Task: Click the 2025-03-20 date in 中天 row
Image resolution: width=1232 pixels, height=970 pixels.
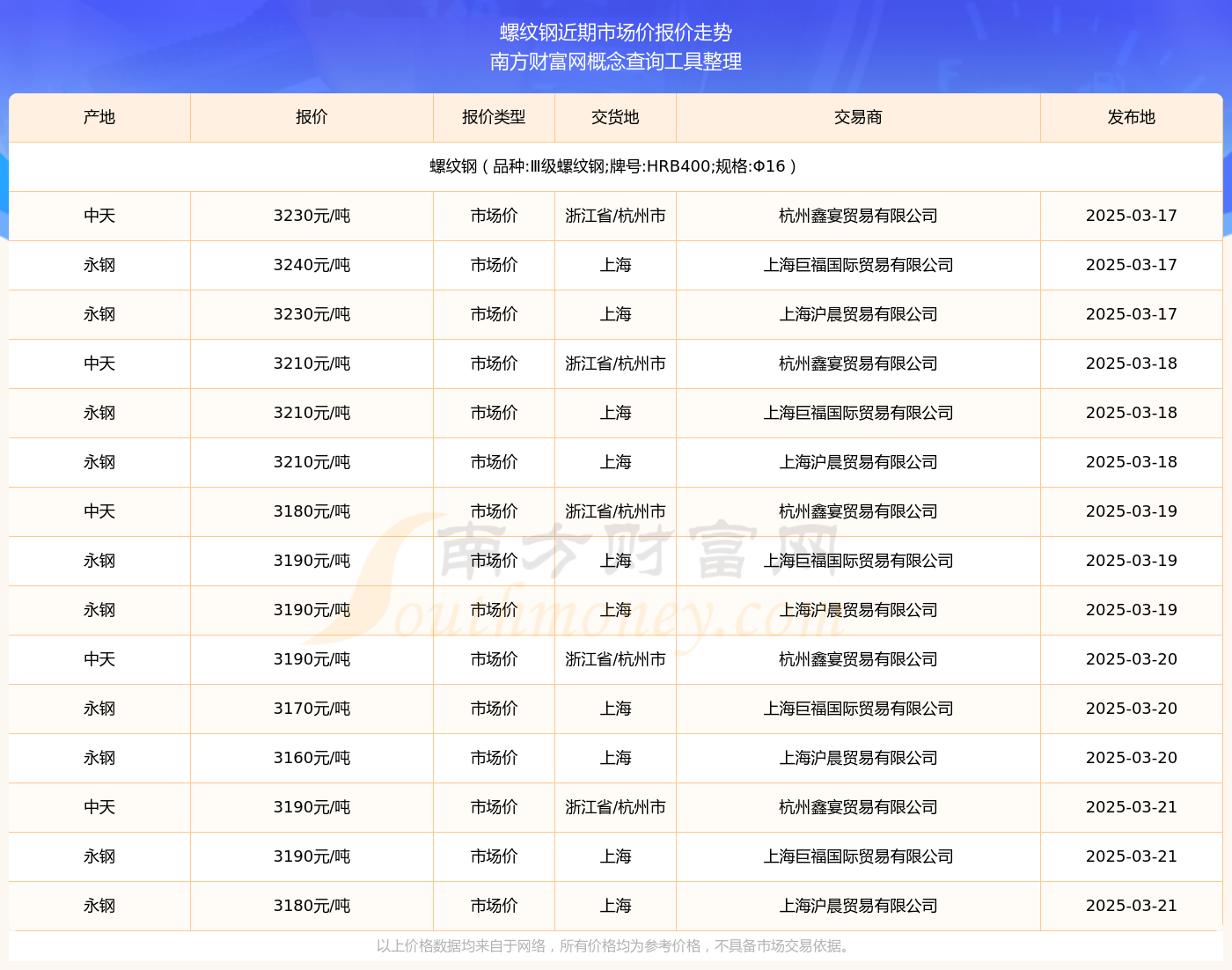Action: pyautogui.click(x=1131, y=659)
